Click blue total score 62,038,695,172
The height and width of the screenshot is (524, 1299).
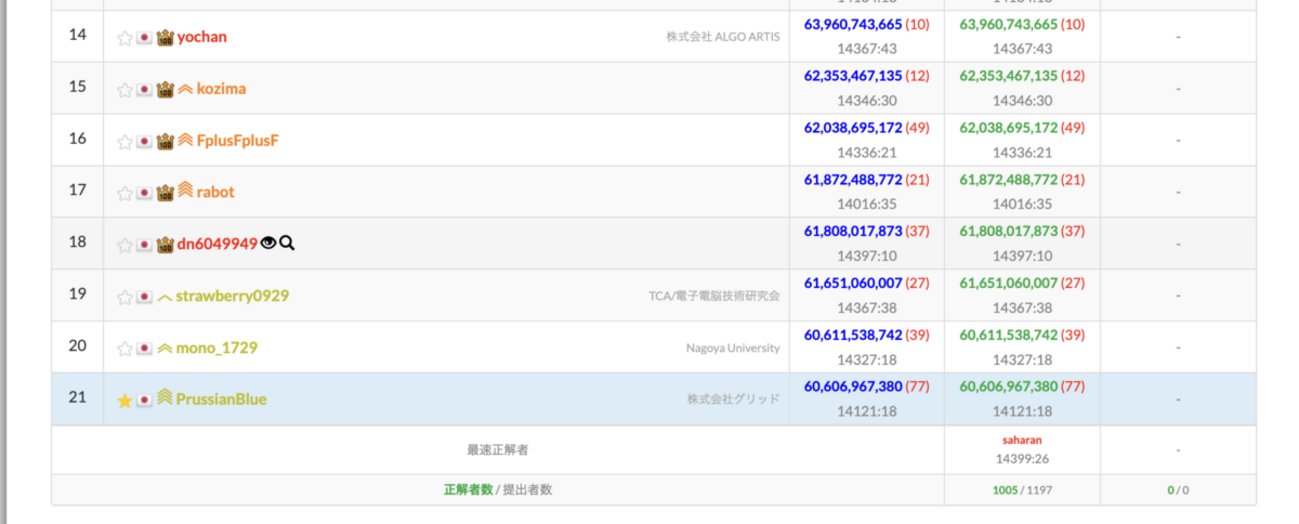coord(853,128)
